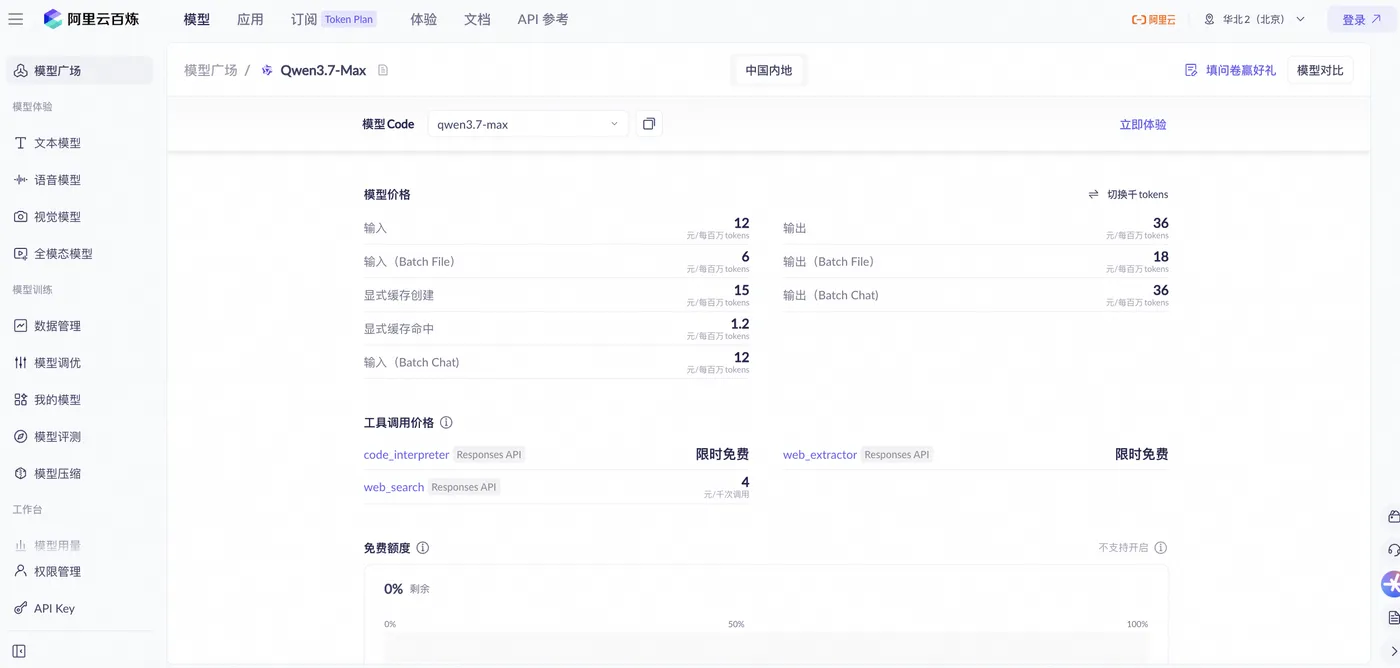Open 模型评测 in the sidebar

[80, 437]
